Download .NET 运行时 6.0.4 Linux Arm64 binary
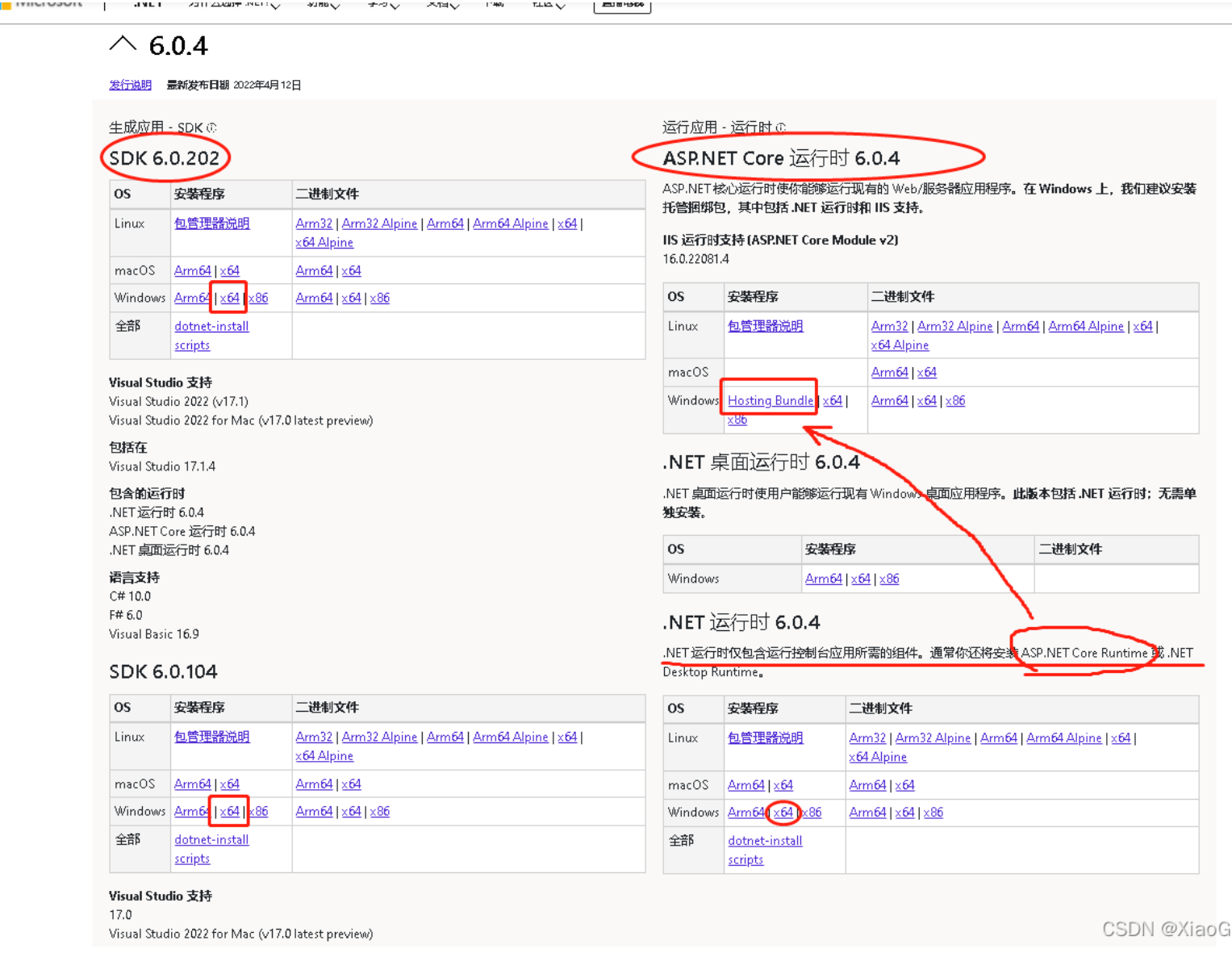This screenshot has width=1232, height=953. click(999, 738)
